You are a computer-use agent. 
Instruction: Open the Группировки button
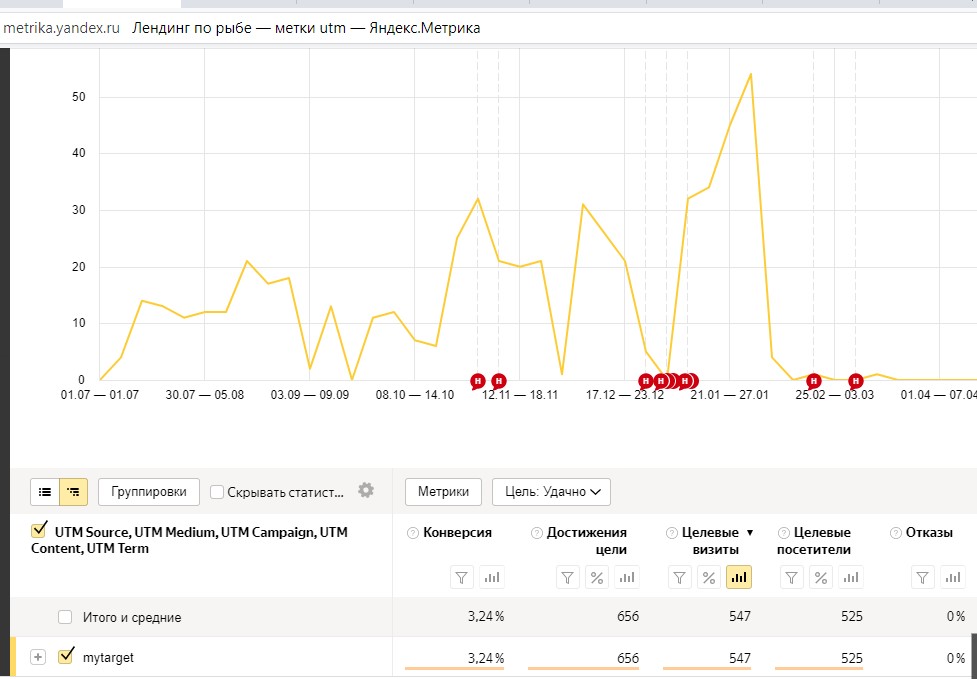coord(149,492)
